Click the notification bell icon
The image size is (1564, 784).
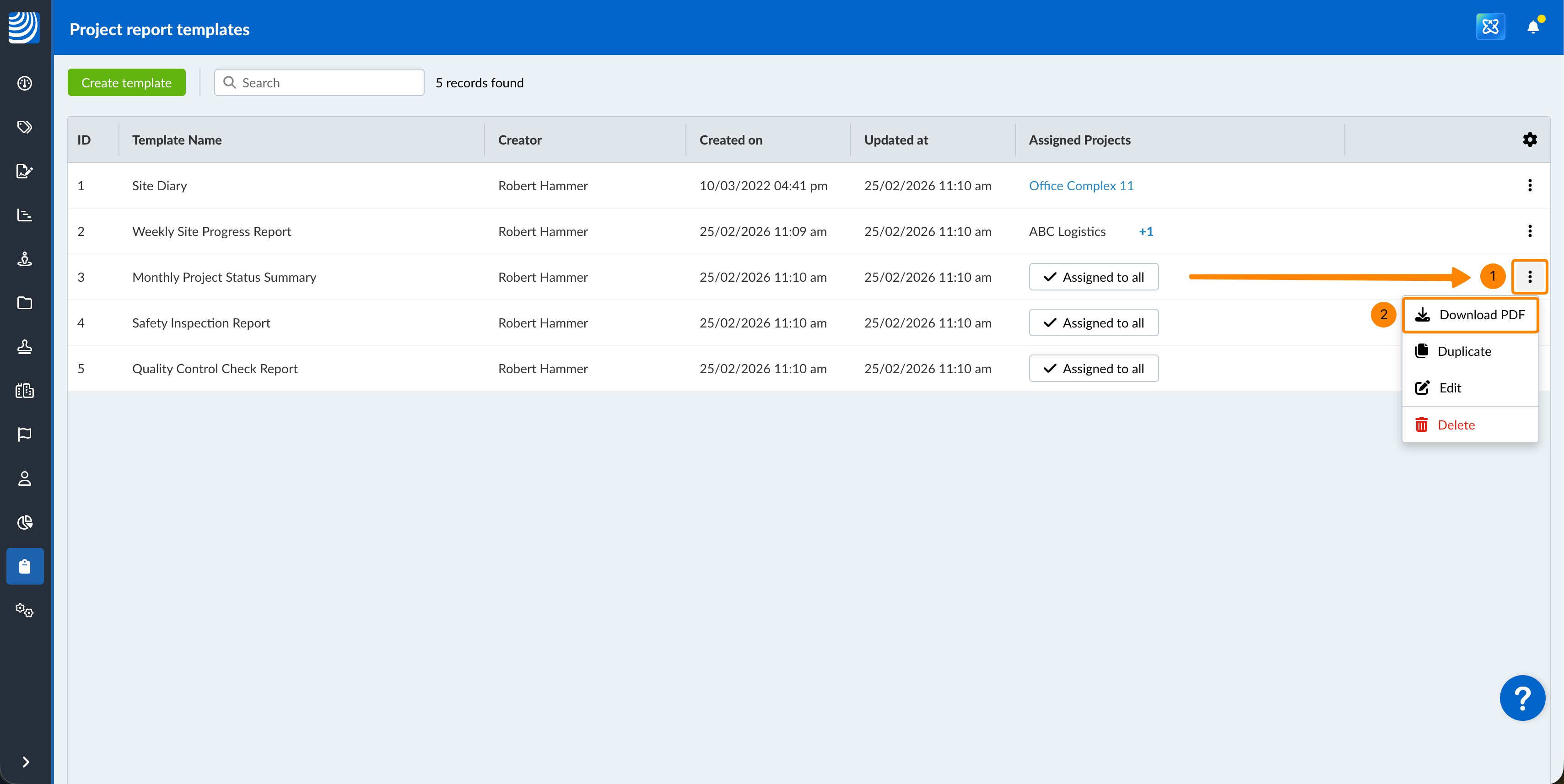pos(1532,27)
